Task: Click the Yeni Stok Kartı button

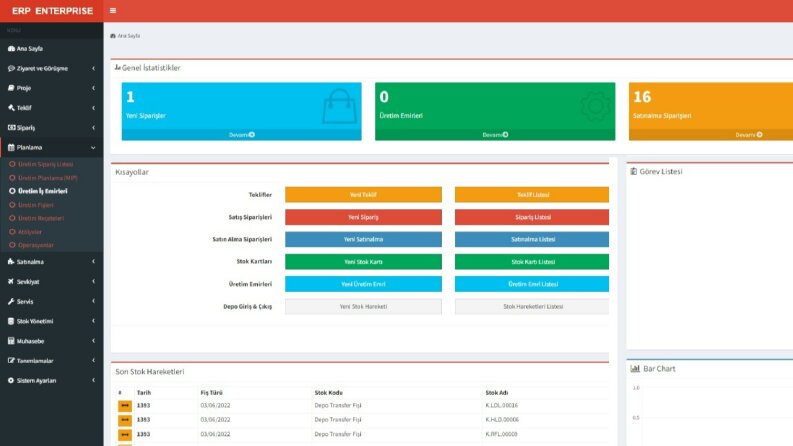Action: tap(363, 262)
